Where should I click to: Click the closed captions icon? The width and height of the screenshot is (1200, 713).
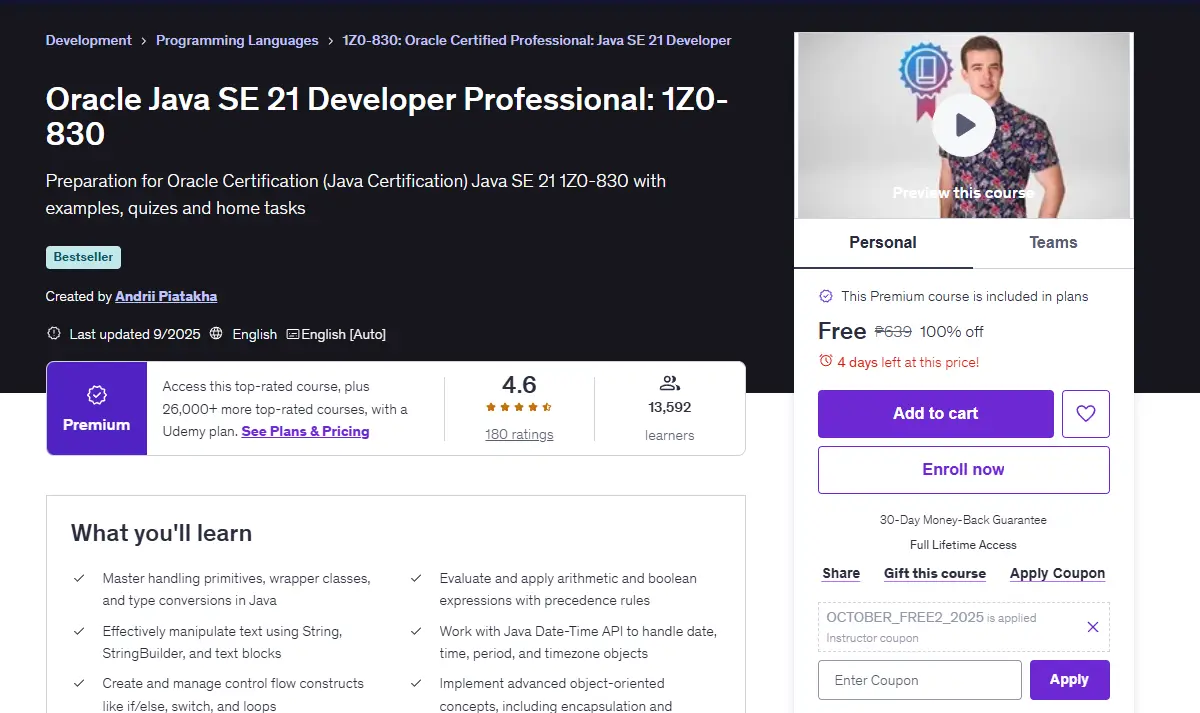point(293,334)
